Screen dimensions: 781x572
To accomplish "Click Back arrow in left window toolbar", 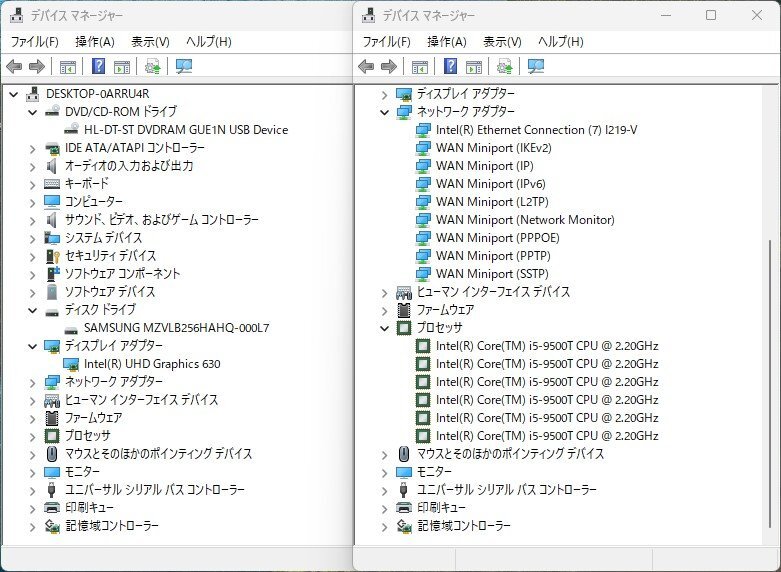I will click(x=14, y=66).
